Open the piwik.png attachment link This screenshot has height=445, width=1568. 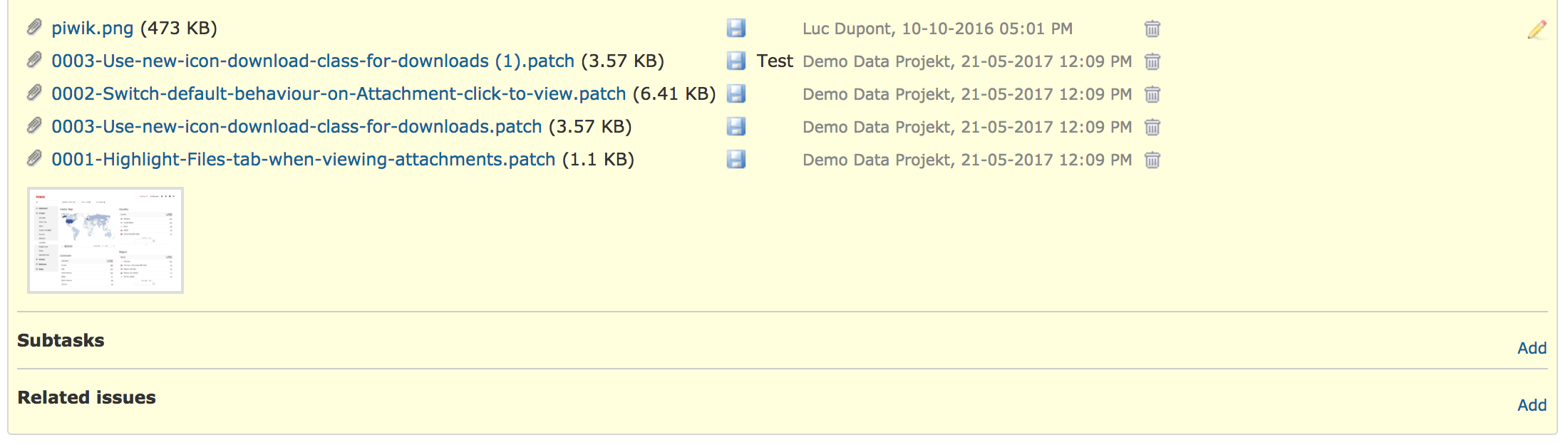click(x=93, y=29)
